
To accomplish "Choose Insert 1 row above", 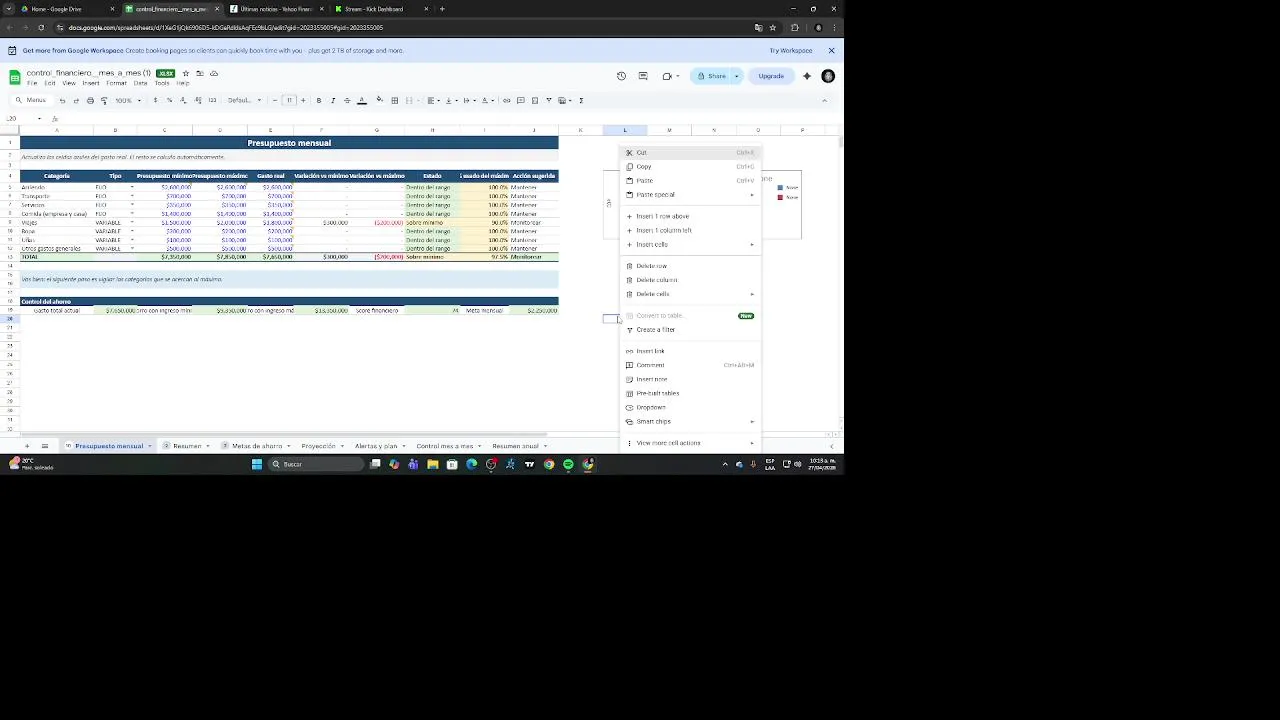I will click(x=690, y=216).
